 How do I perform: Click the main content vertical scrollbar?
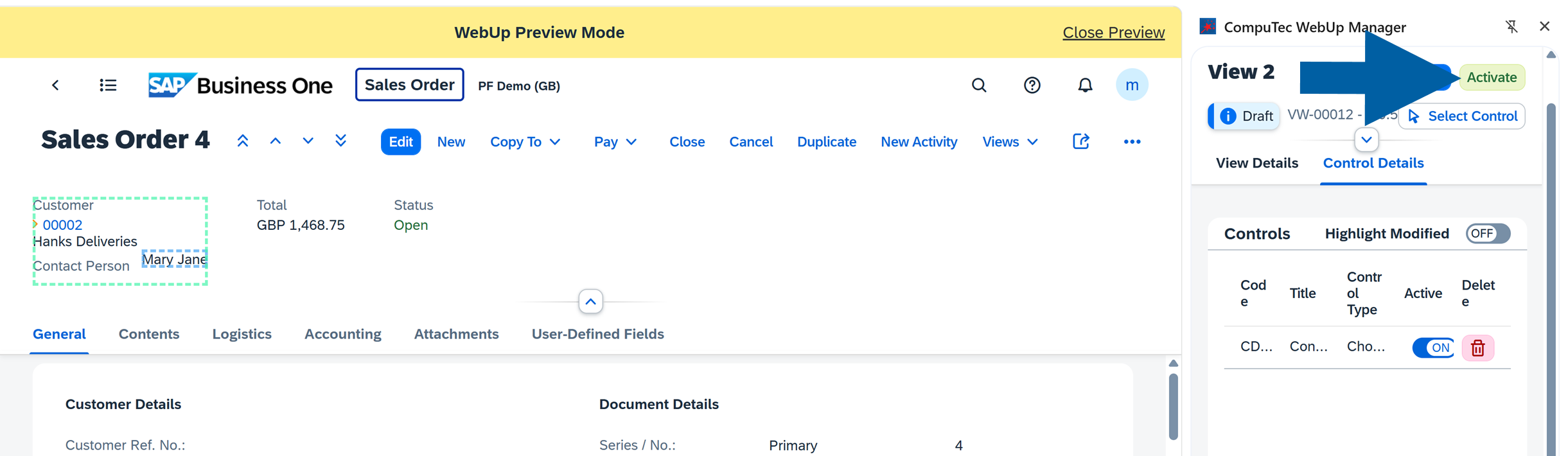[x=1173, y=407]
